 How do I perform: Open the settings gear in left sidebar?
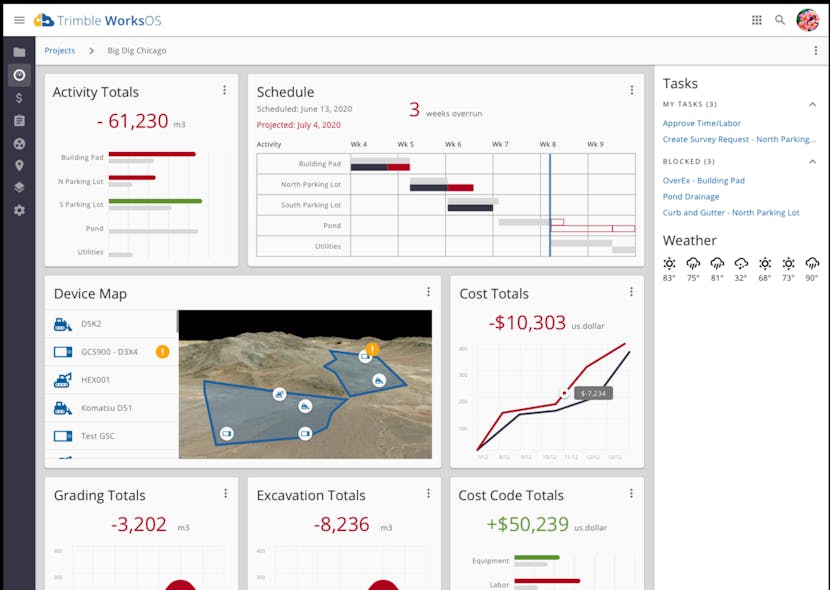pyautogui.click(x=19, y=210)
